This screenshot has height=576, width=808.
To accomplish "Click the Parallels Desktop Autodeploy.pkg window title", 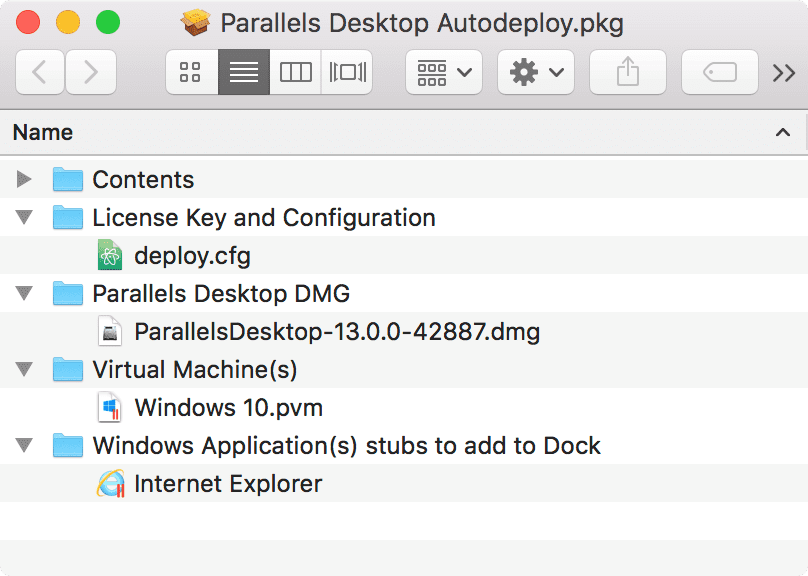I will [x=422, y=24].
